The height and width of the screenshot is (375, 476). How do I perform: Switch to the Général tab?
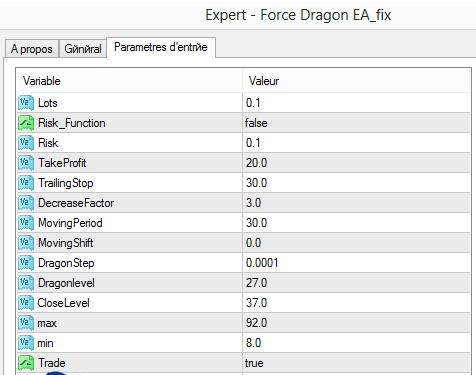[x=83, y=49]
